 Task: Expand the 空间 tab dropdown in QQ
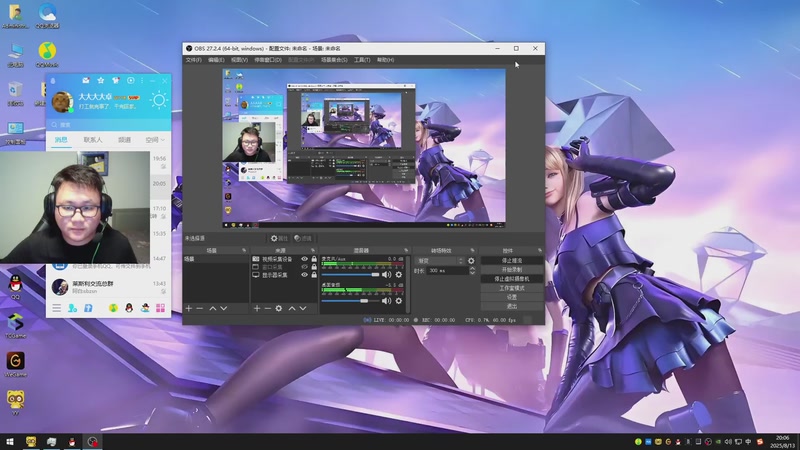click(x=162, y=140)
